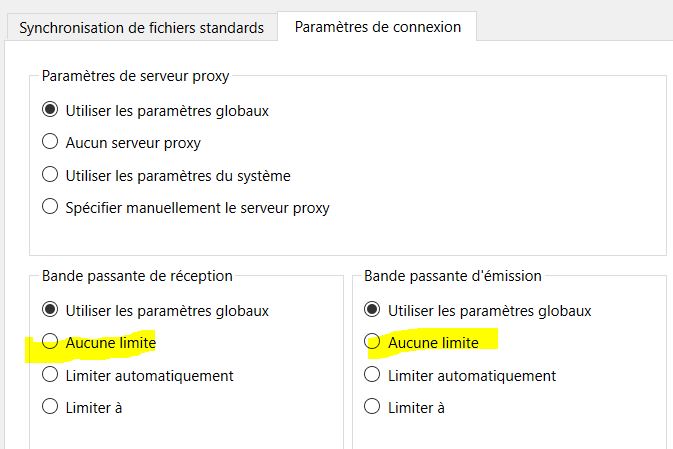
Task: Click the Spécifier manuellement le serveur proxy label
Action: pyautogui.click(x=197, y=208)
